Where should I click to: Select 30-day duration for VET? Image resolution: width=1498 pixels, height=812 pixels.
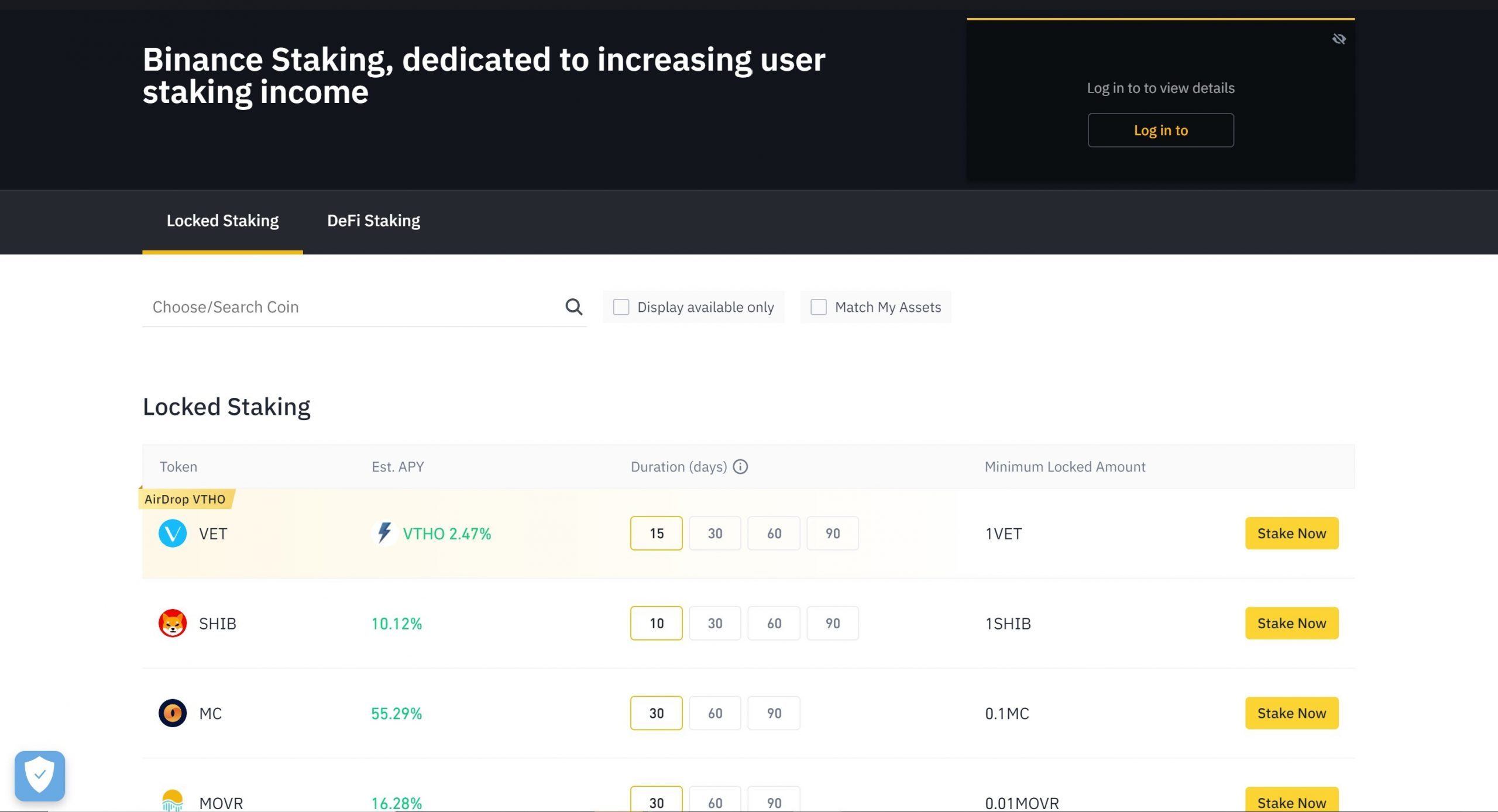715,534
